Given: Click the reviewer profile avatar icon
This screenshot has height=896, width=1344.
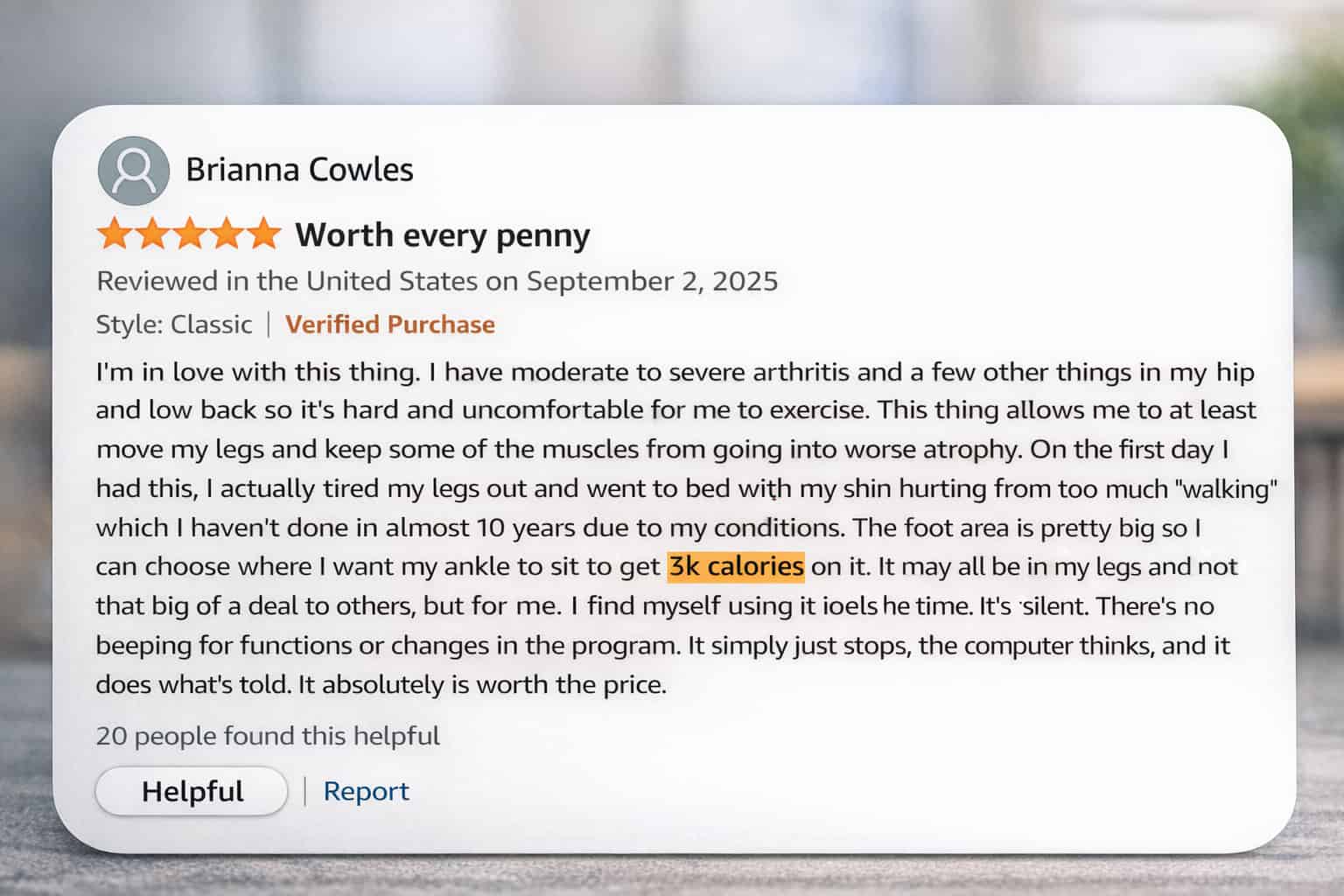Looking at the screenshot, I should (x=133, y=171).
